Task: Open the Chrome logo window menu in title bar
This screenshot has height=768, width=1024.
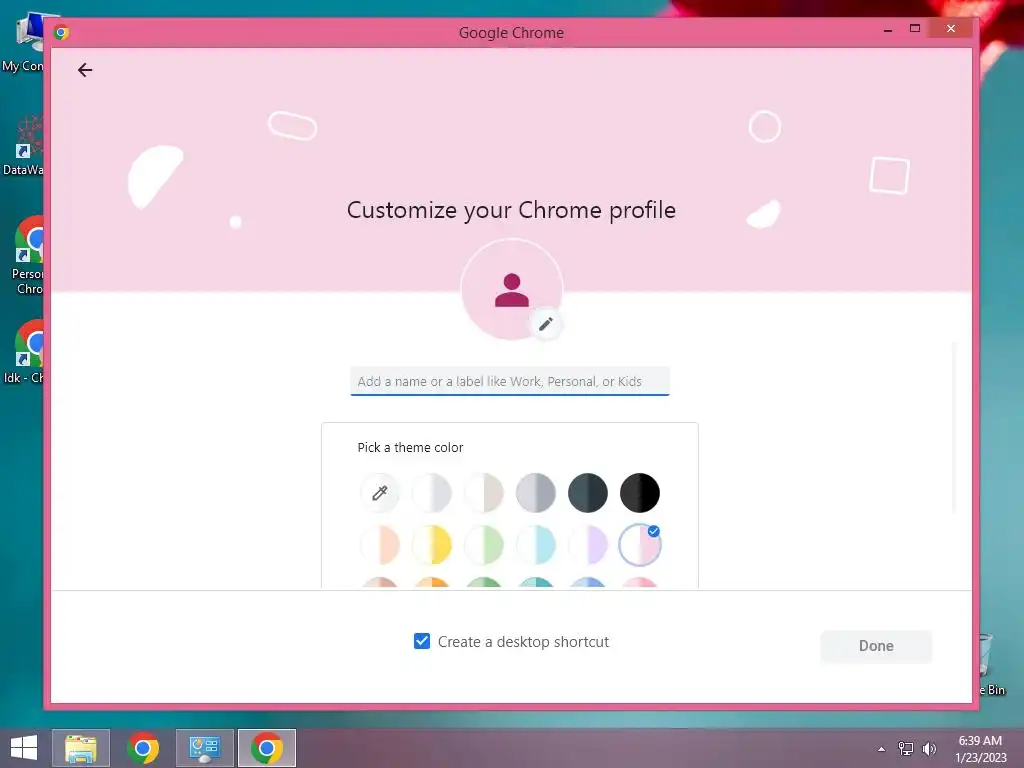Action: click(61, 32)
